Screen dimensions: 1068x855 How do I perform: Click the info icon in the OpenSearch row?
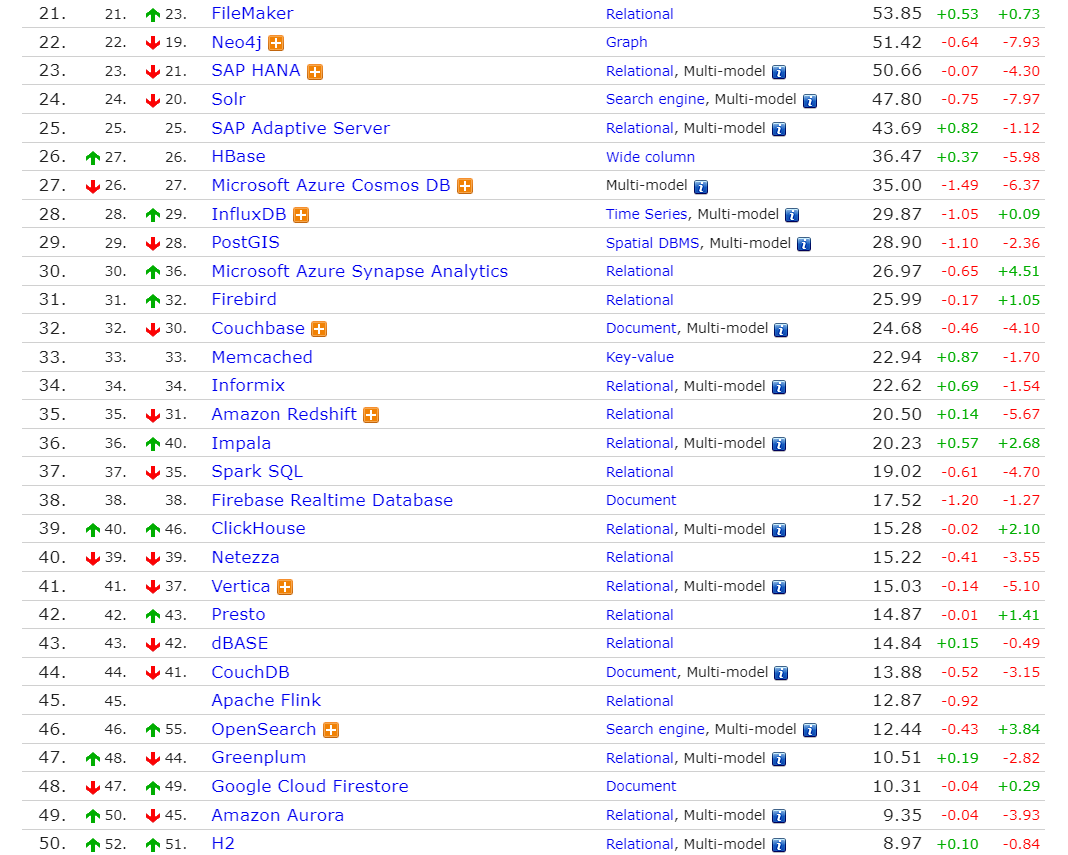pos(810,730)
